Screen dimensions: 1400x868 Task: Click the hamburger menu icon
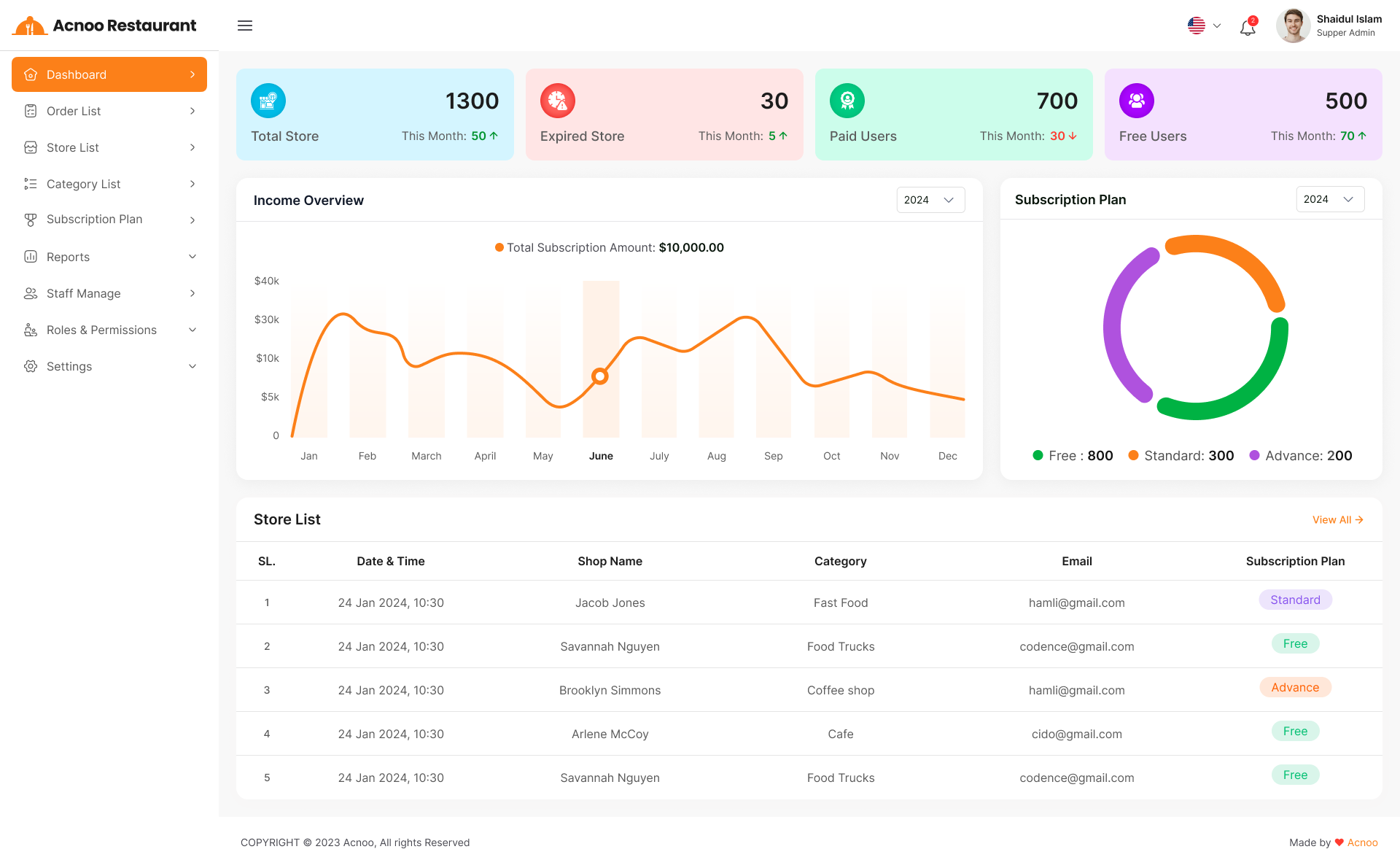click(x=245, y=26)
